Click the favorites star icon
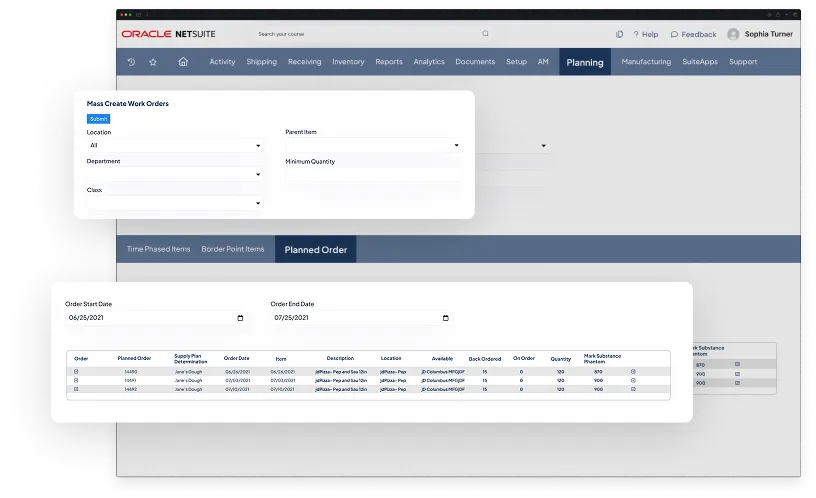Viewport: 816px width, 498px height. tap(153, 62)
